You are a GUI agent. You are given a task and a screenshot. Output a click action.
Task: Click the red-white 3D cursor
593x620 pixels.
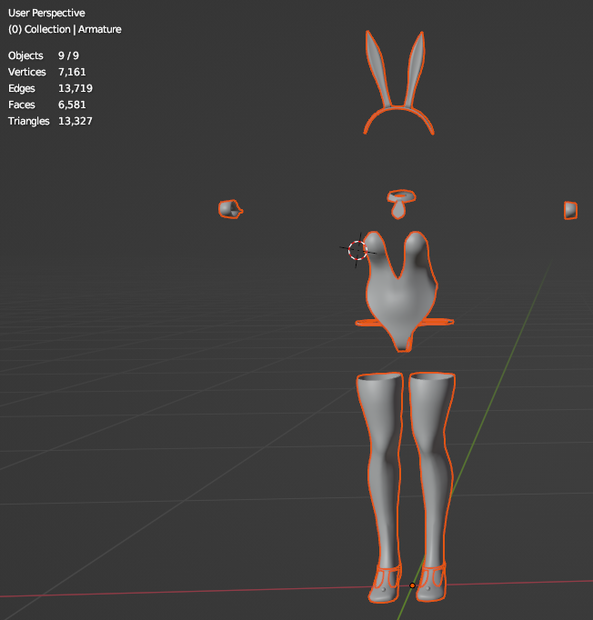point(357,250)
